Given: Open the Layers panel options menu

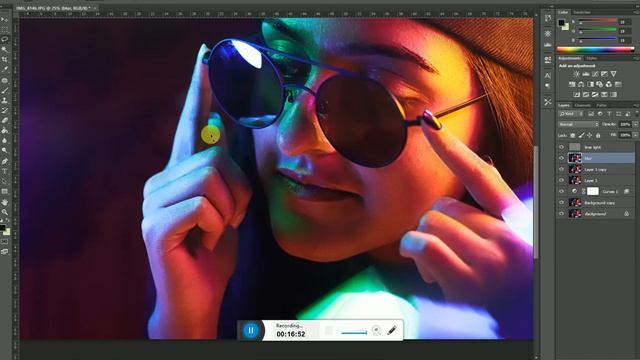Looking at the screenshot, I should point(637,105).
